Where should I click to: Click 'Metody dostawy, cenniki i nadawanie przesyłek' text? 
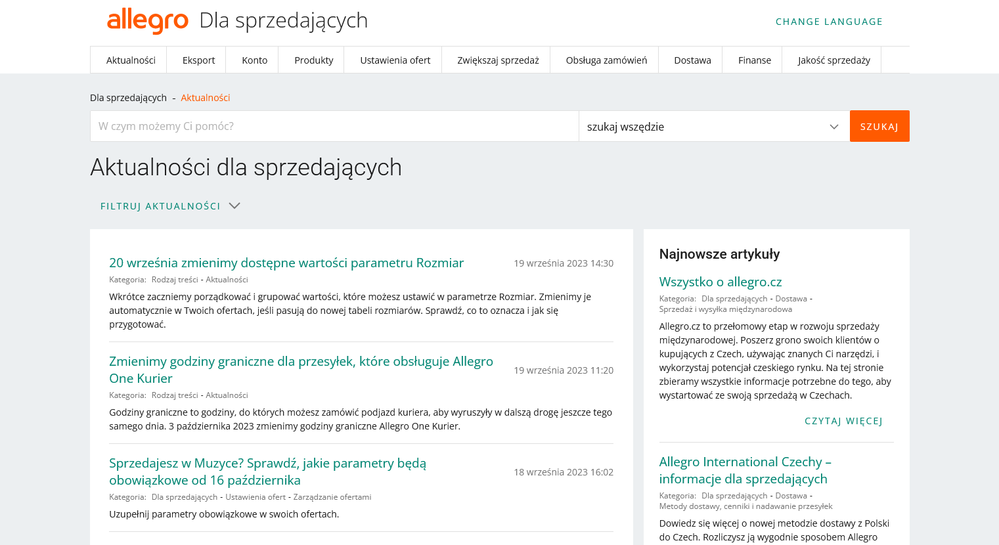[745, 506]
